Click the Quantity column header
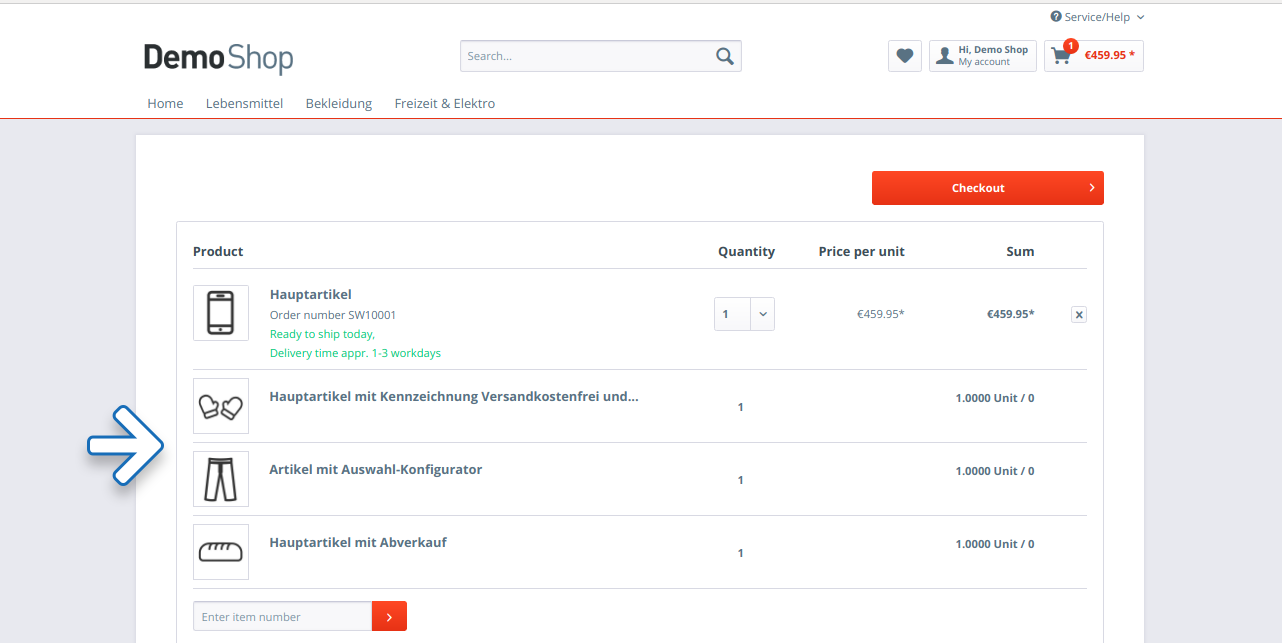1282x643 pixels. pyautogui.click(x=746, y=252)
